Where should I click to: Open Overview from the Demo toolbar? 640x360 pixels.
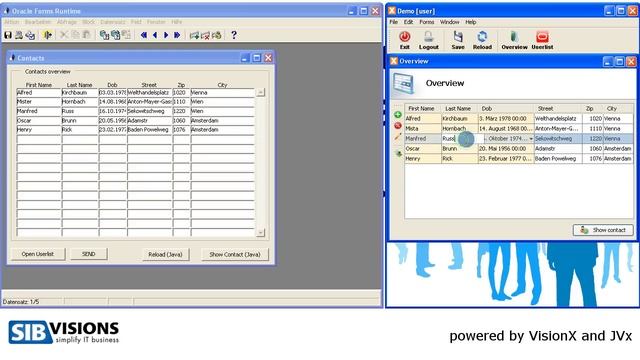pos(514,40)
